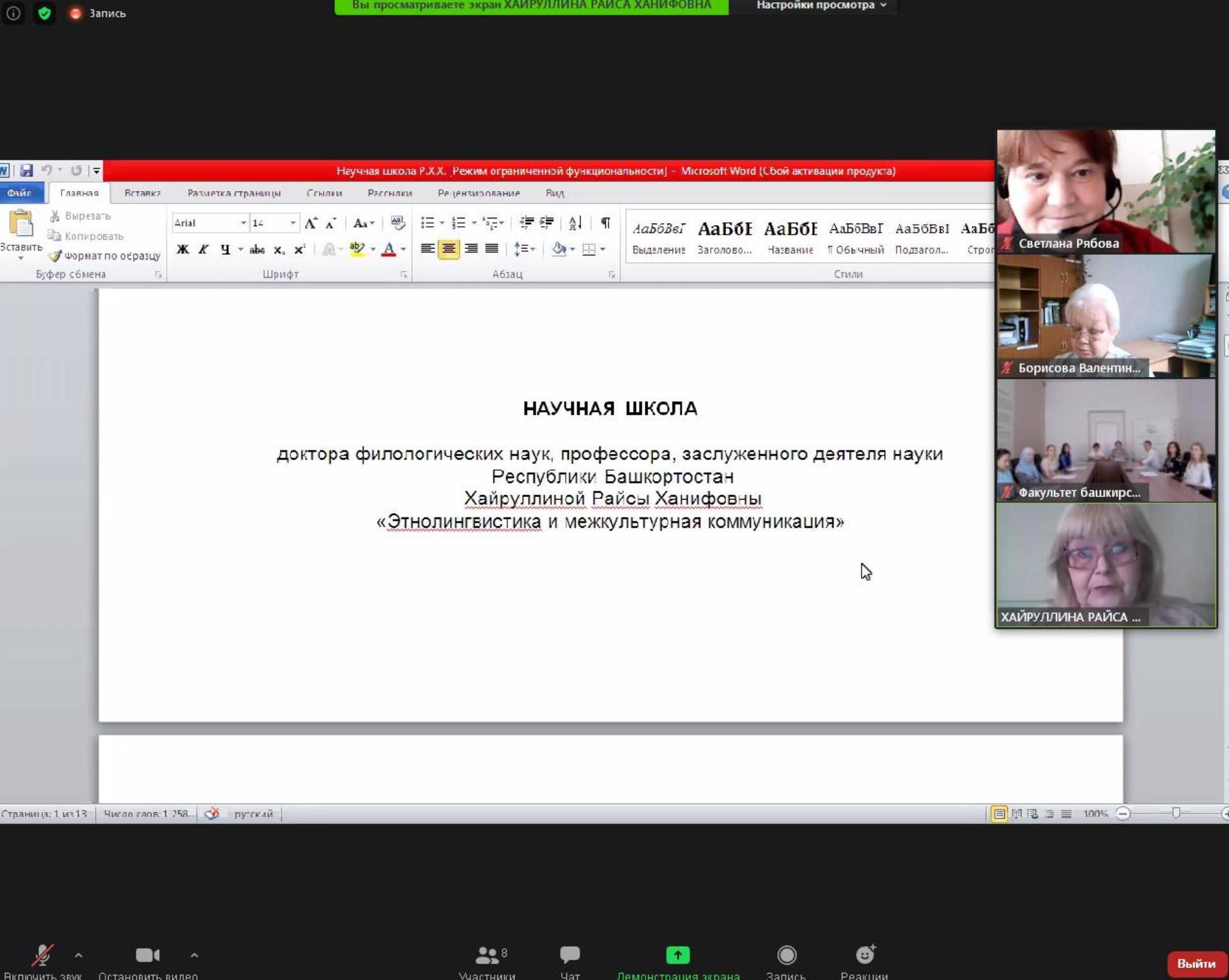Switch to the Insert ribbon tab
The height and width of the screenshot is (980, 1229).
[142, 193]
